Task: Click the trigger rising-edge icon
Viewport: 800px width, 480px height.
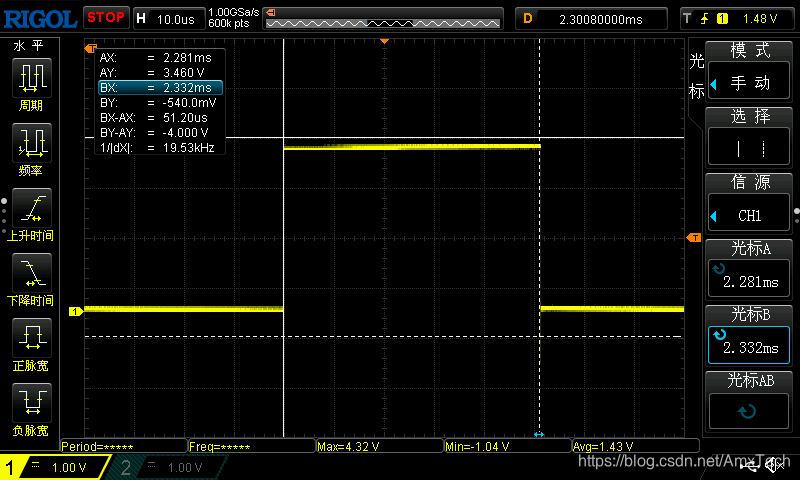Action: coord(705,19)
